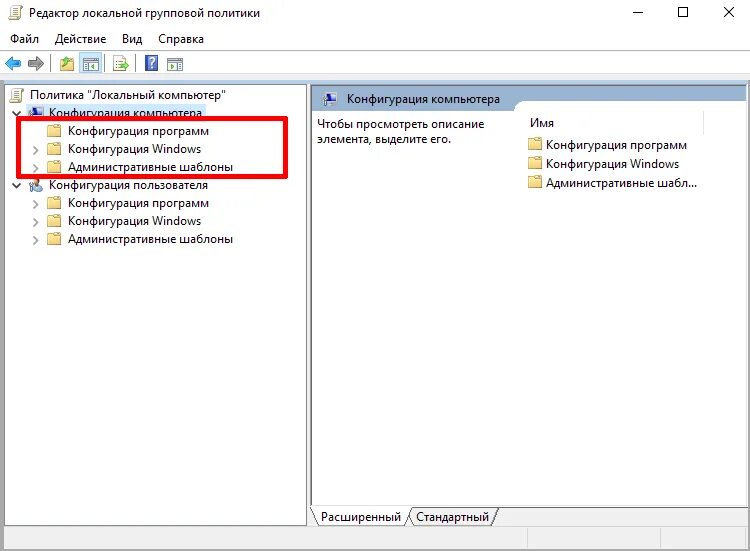Select Конфигурация Windows in the right list
Viewport: 750px width, 551px height.
tap(612, 164)
